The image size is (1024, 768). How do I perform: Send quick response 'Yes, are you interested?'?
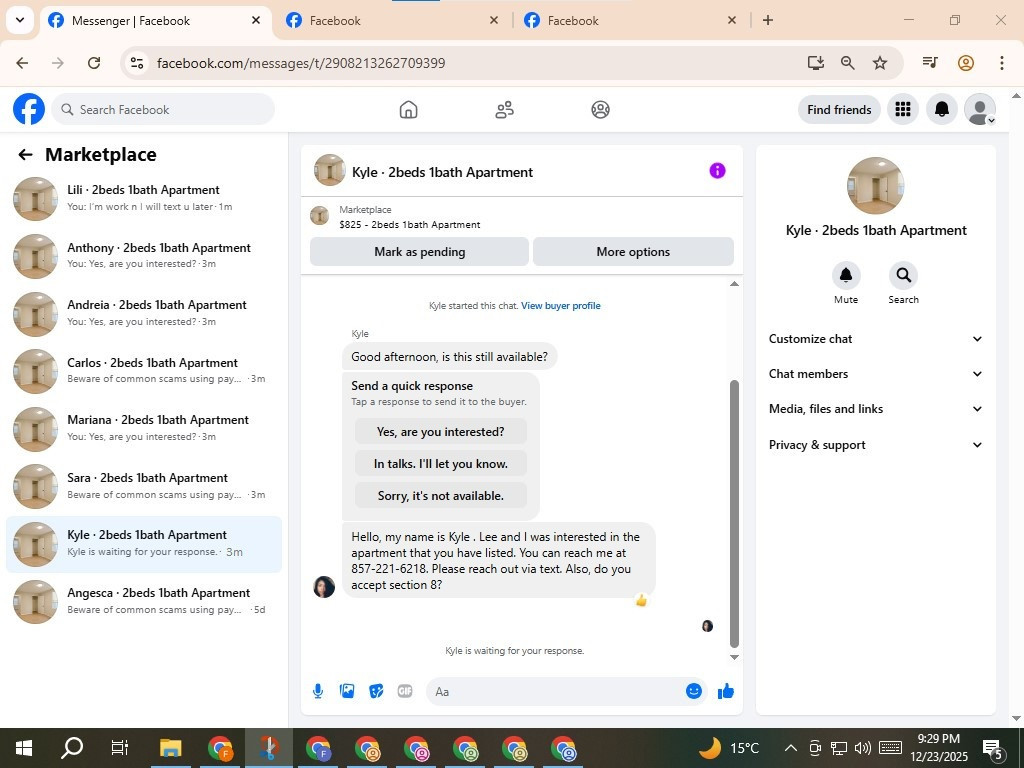click(x=441, y=432)
